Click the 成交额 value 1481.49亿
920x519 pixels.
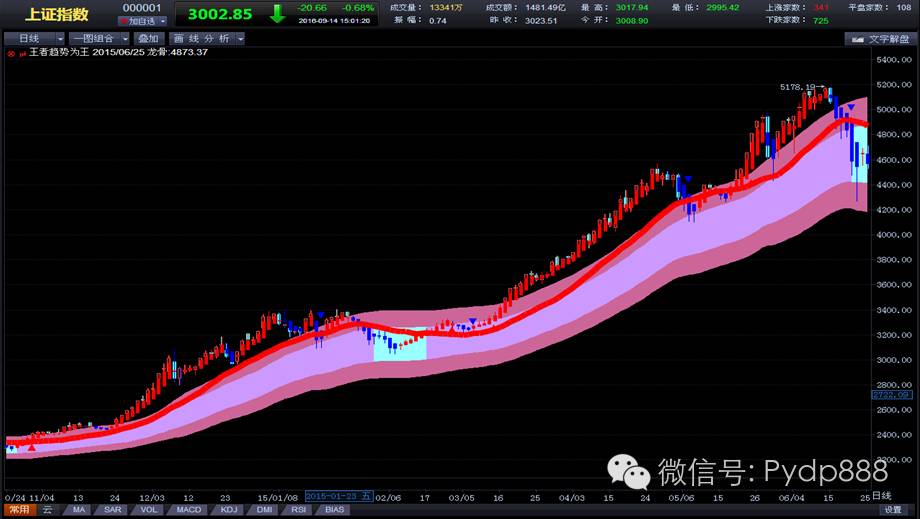coord(546,8)
